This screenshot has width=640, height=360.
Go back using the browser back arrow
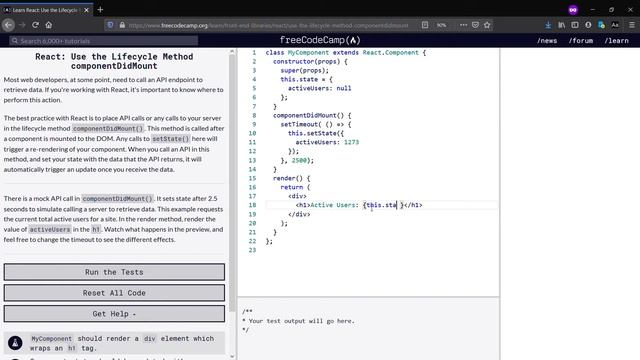click(9, 25)
